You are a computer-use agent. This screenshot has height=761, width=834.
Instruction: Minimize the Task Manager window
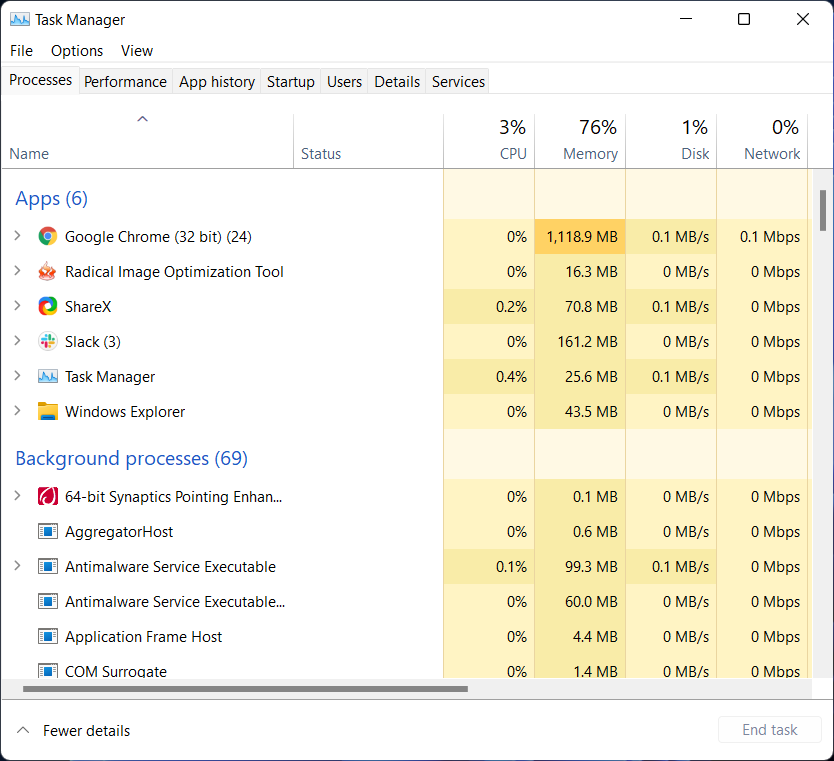(686, 19)
